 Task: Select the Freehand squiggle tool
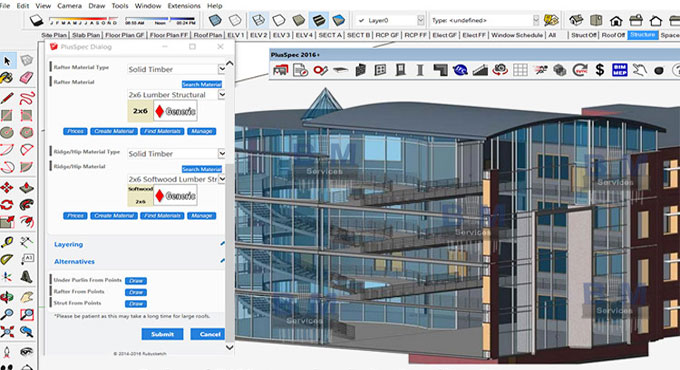[26, 98]
